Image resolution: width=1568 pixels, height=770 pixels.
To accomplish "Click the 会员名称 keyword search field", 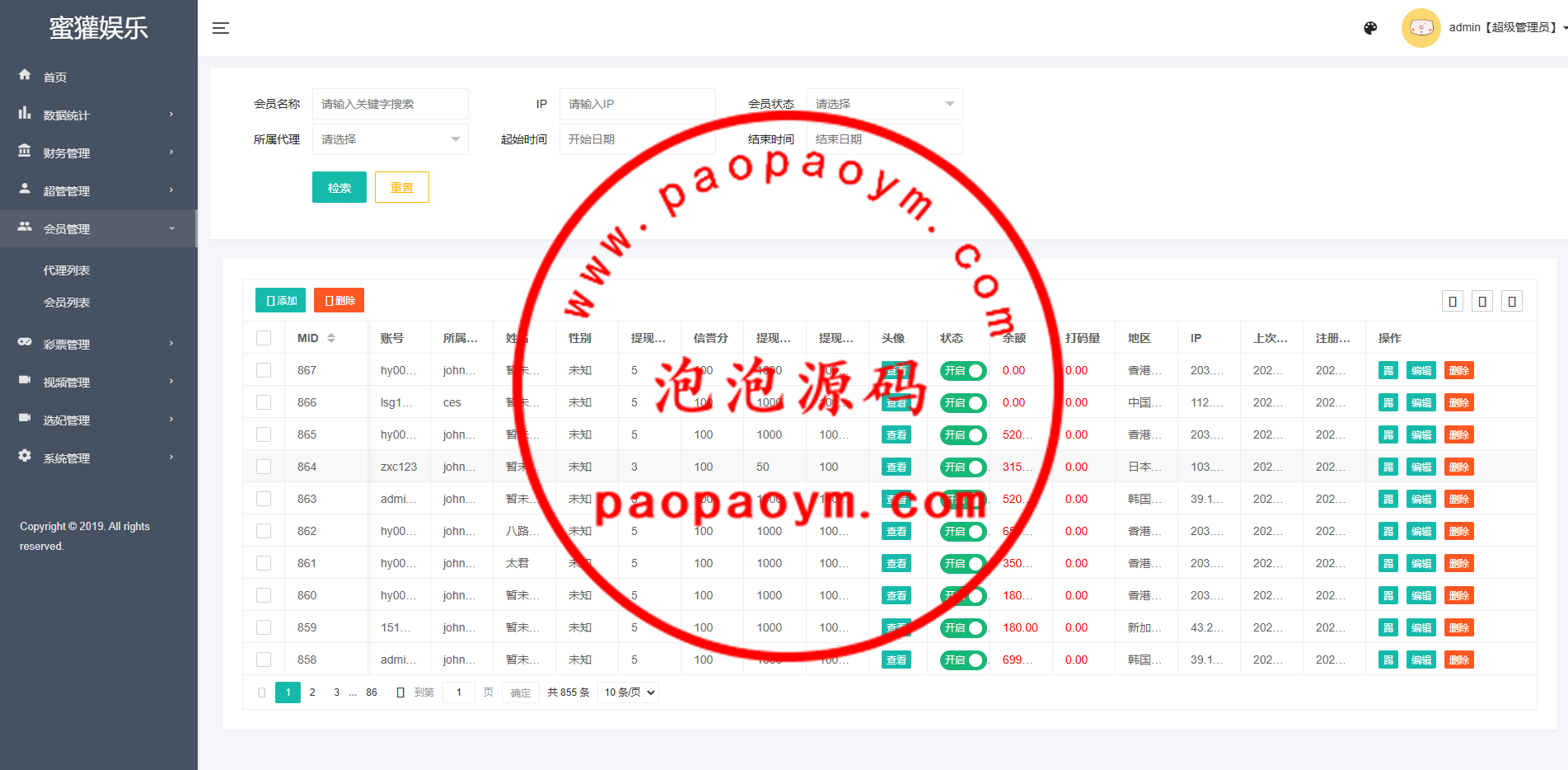I will pyautogui.click(x=390, y=104).
